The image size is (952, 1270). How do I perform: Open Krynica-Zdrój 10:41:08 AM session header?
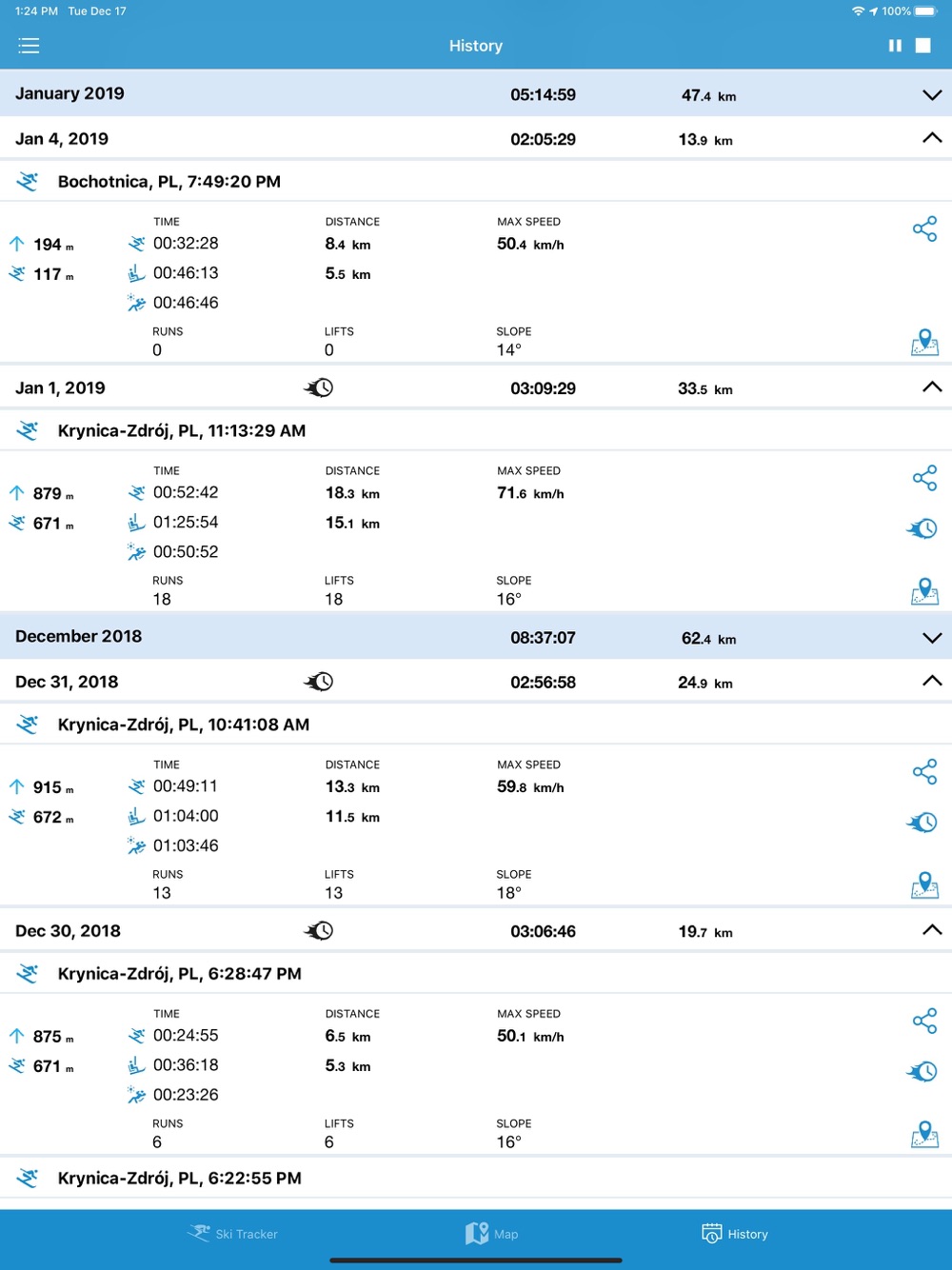tap(476, 725)
